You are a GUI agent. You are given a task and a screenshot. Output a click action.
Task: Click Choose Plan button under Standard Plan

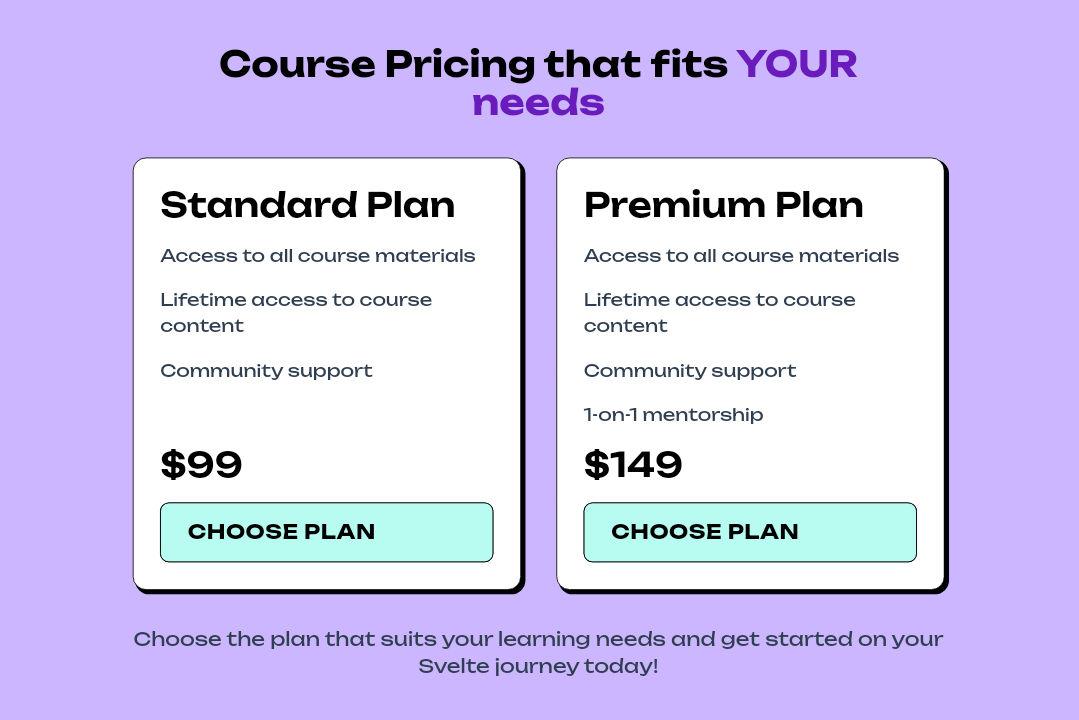point(326,532)
